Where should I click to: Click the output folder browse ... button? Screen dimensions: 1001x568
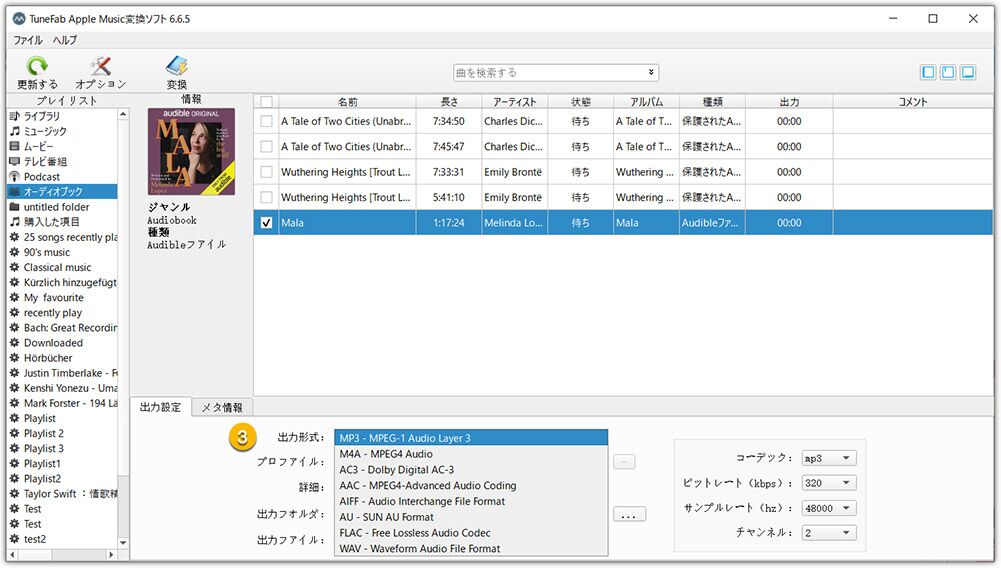[x=629, y=514]
